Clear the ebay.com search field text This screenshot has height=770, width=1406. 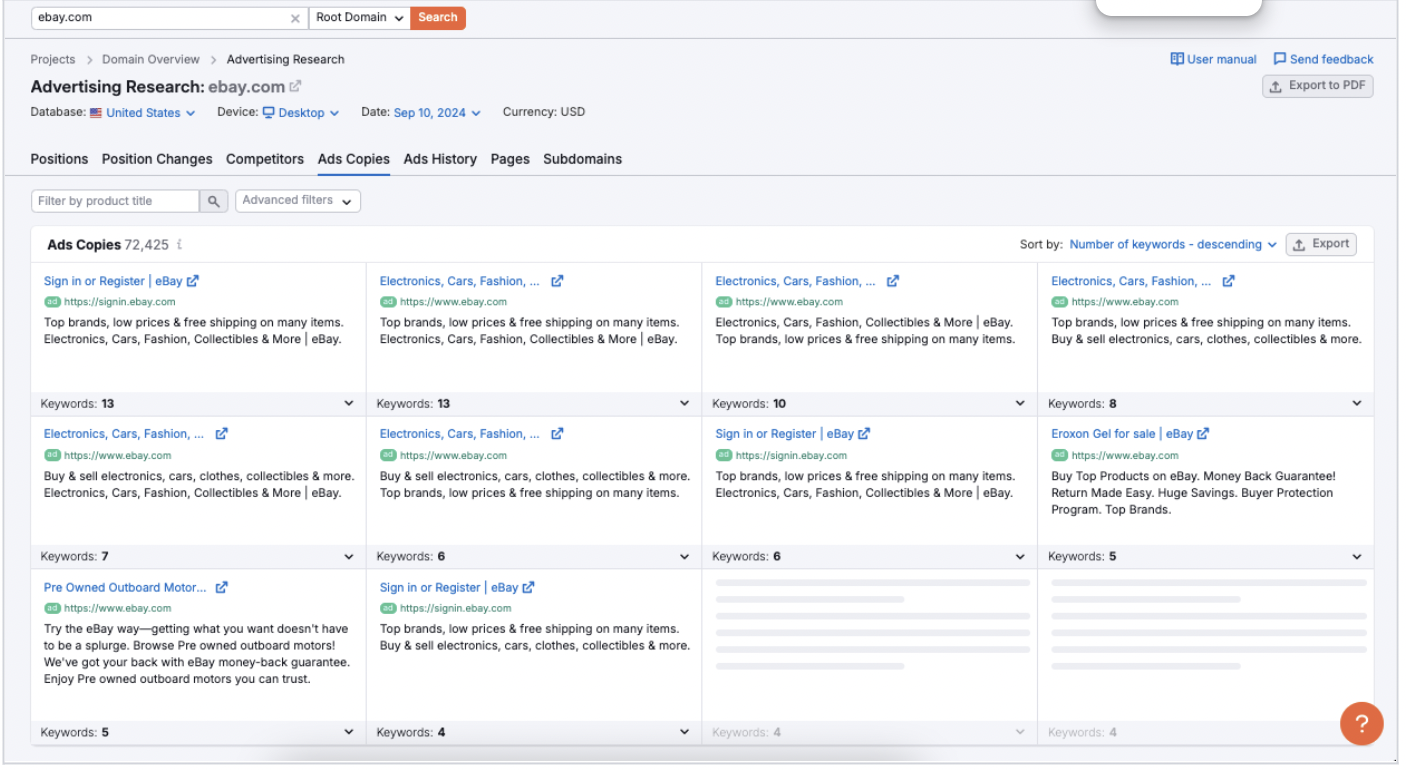pyautogui.click(x=295, y=18)
